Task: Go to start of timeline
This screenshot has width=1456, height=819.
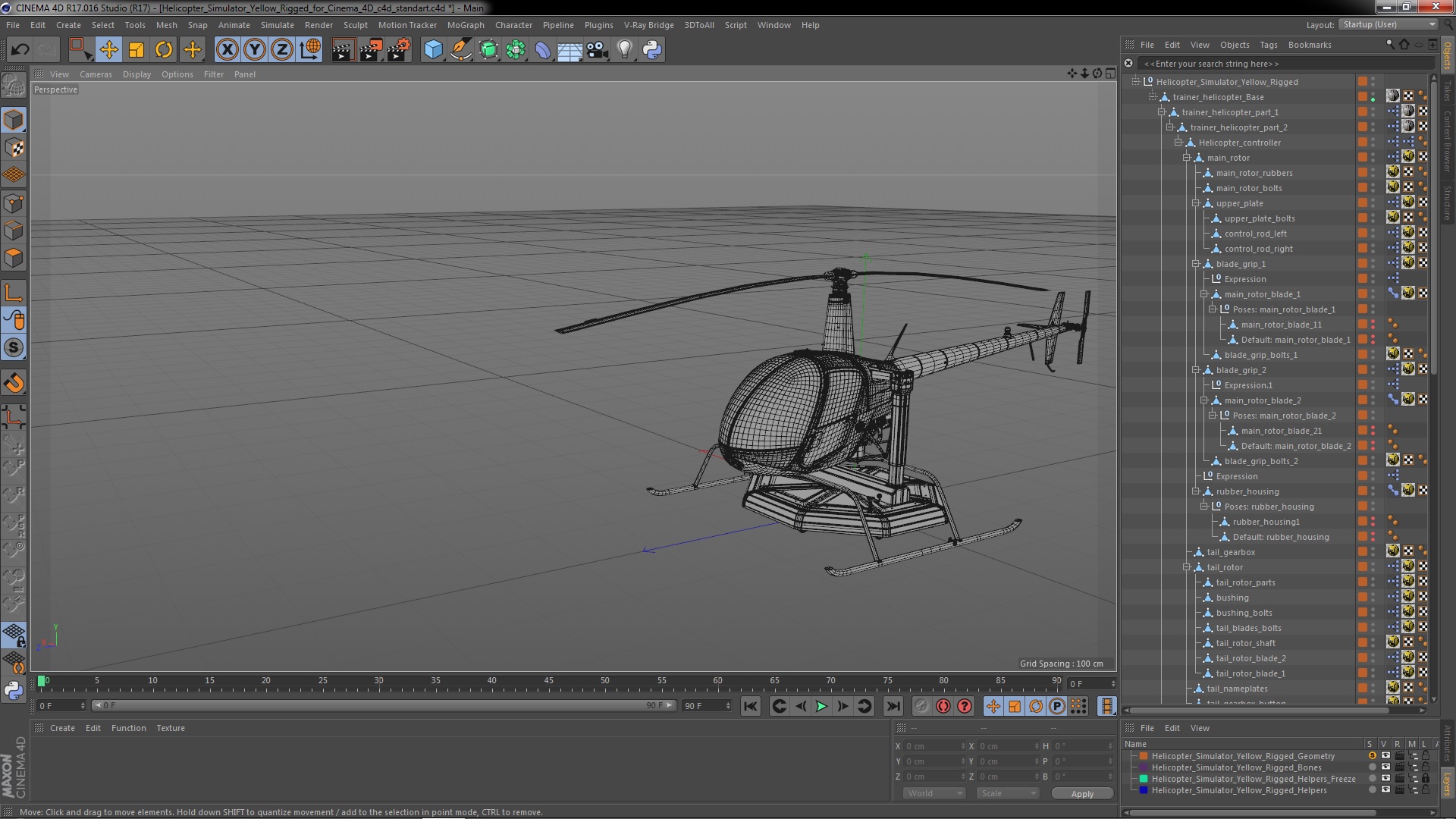Action: pyautogui.click(x=750, y=706)
